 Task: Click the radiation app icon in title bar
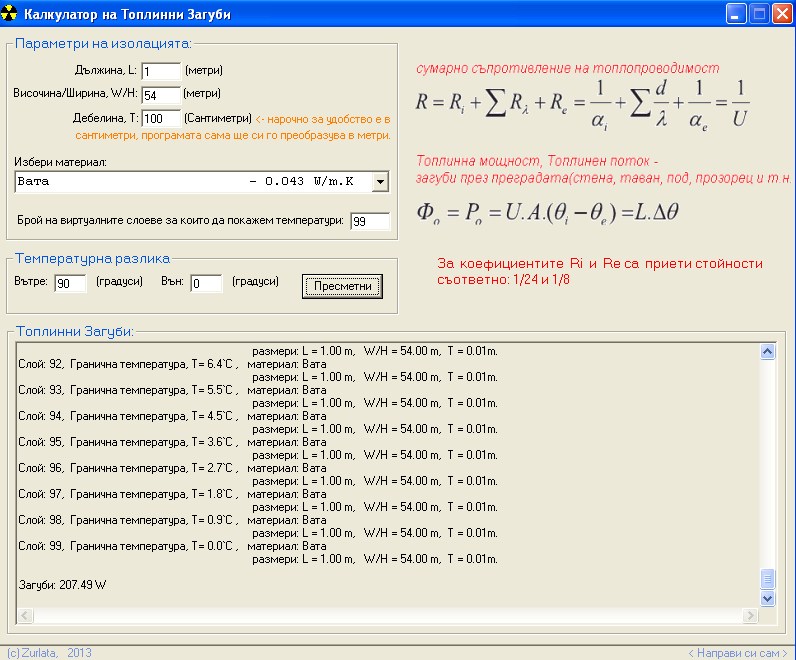tap(10, 14)
